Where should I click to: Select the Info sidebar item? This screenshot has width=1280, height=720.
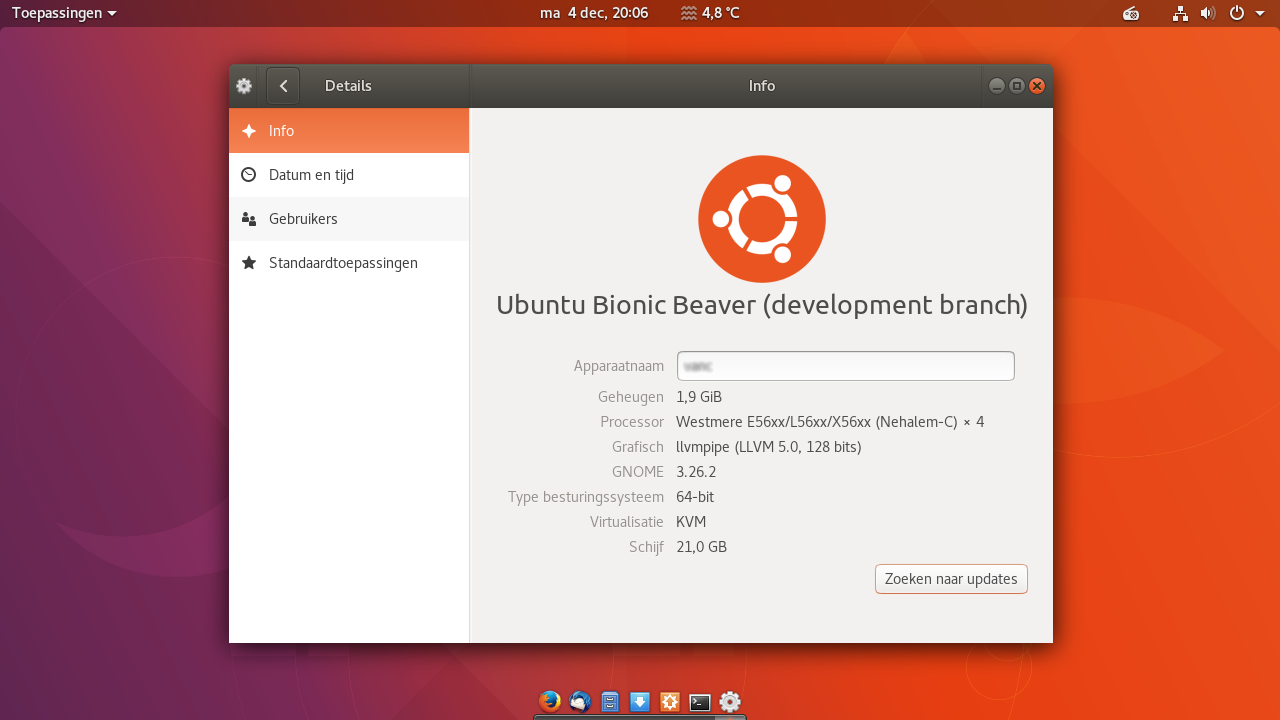coord(349,131)
